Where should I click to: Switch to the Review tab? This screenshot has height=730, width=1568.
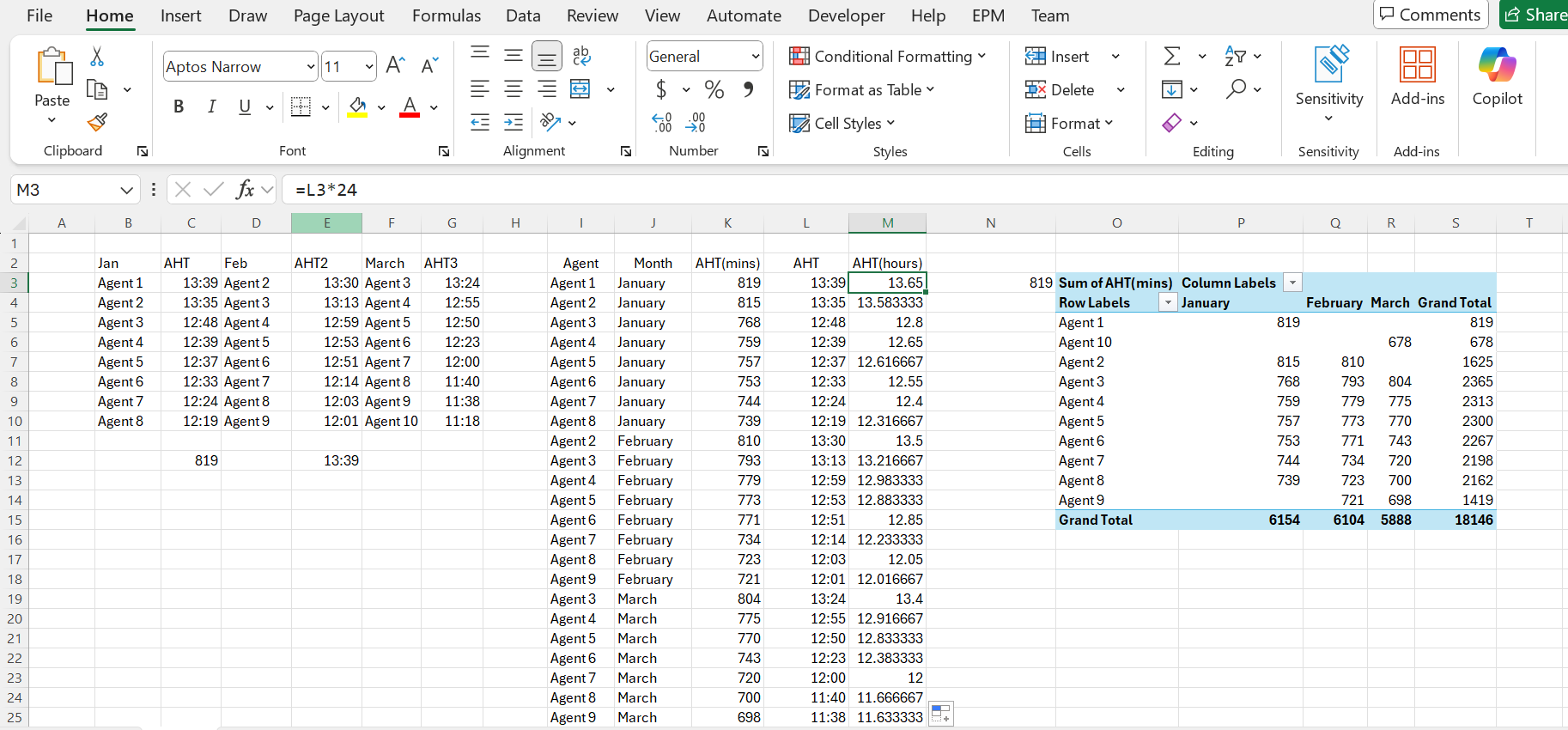coord(593,15)
